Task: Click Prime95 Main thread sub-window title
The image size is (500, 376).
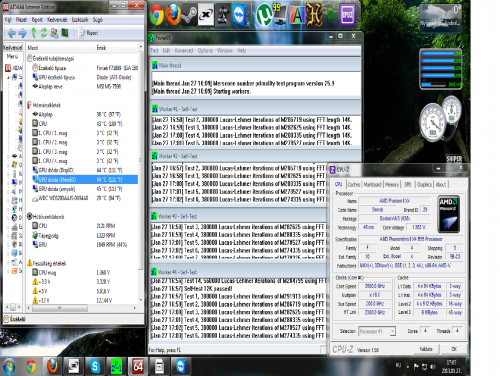Action: pos(255,66)
